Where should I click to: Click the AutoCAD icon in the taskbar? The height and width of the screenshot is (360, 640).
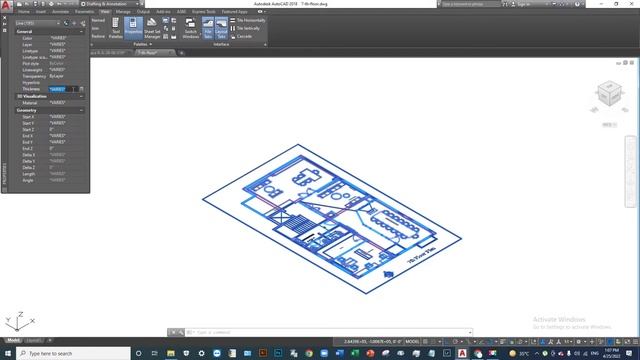tap(462, 353)
